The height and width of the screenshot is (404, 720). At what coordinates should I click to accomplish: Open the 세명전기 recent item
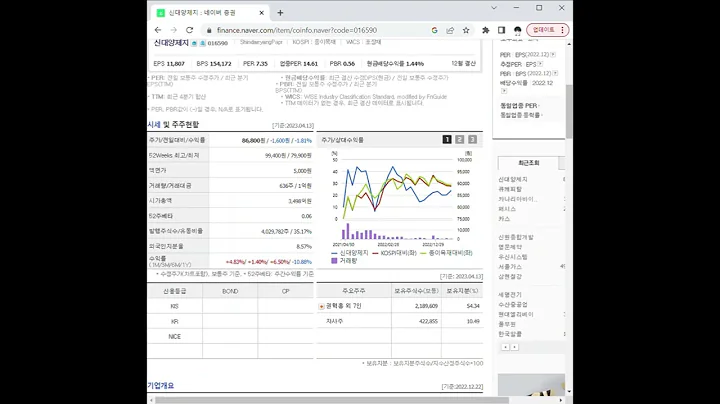click(510, 295)
